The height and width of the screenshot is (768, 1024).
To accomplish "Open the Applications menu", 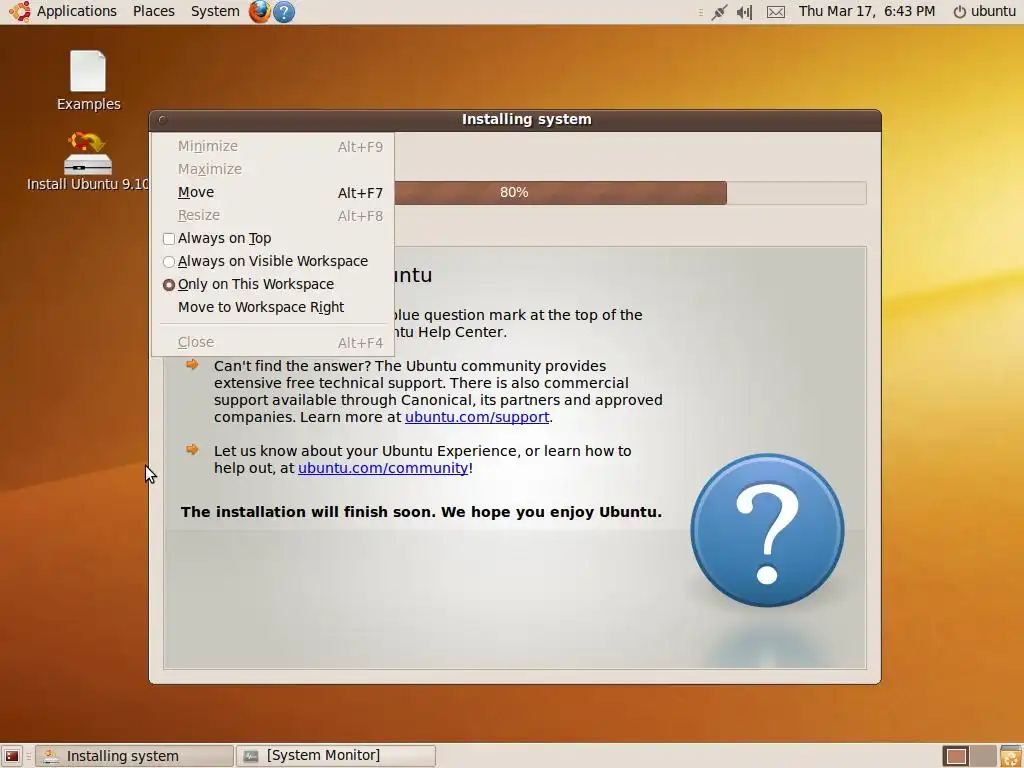I will click(x=76, y=11).
